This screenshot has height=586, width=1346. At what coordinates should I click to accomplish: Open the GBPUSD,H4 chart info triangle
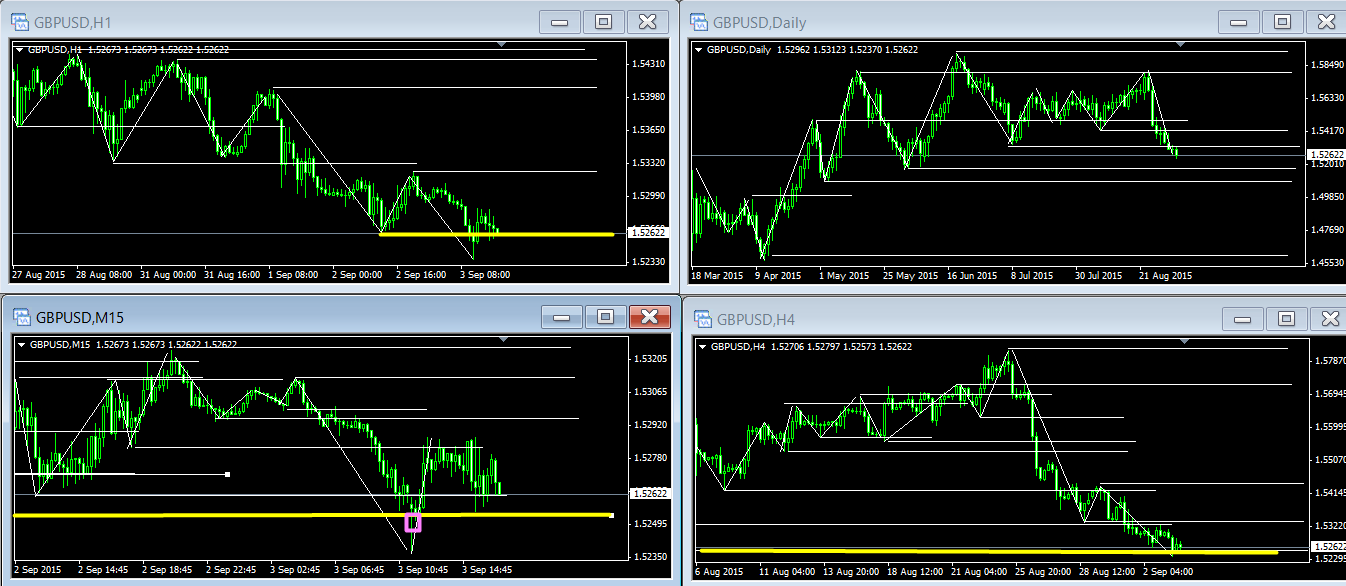coord(701,346)
